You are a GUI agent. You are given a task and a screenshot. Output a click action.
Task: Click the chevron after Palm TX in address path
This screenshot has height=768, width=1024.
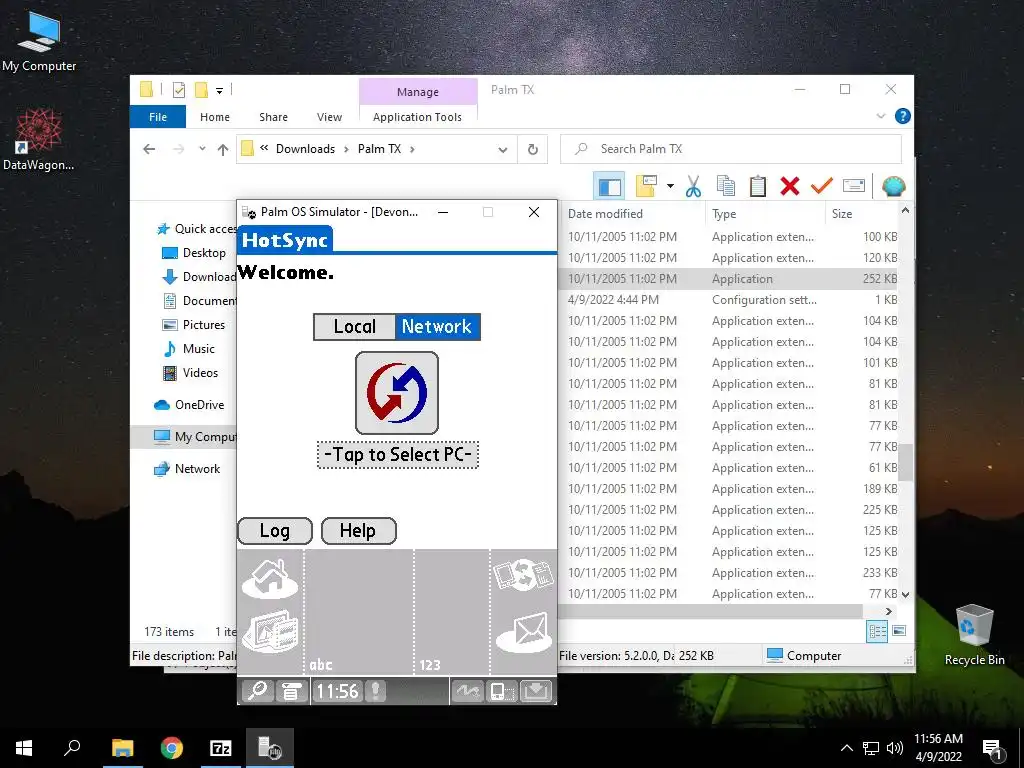(412, 149)
